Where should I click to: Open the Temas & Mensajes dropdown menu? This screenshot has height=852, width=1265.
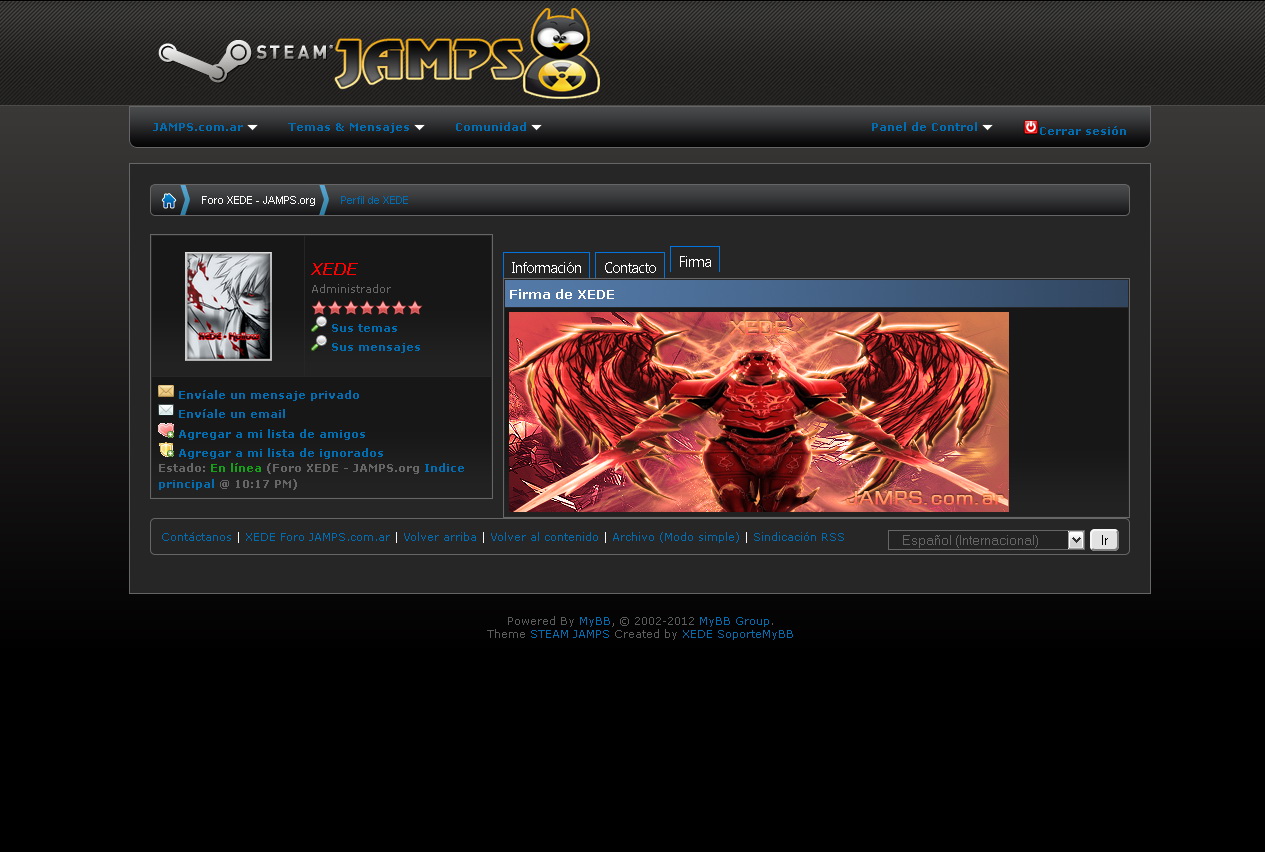pos(356,128)
